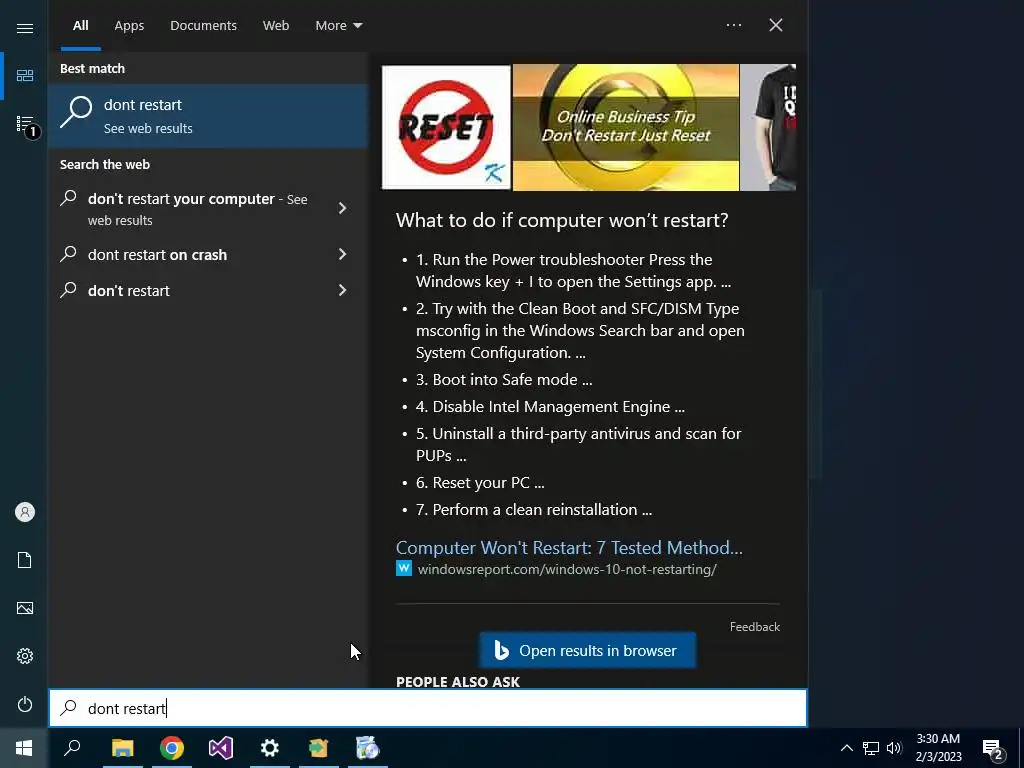Open the Settings gear in sidebar

click(x=25, y=656)
